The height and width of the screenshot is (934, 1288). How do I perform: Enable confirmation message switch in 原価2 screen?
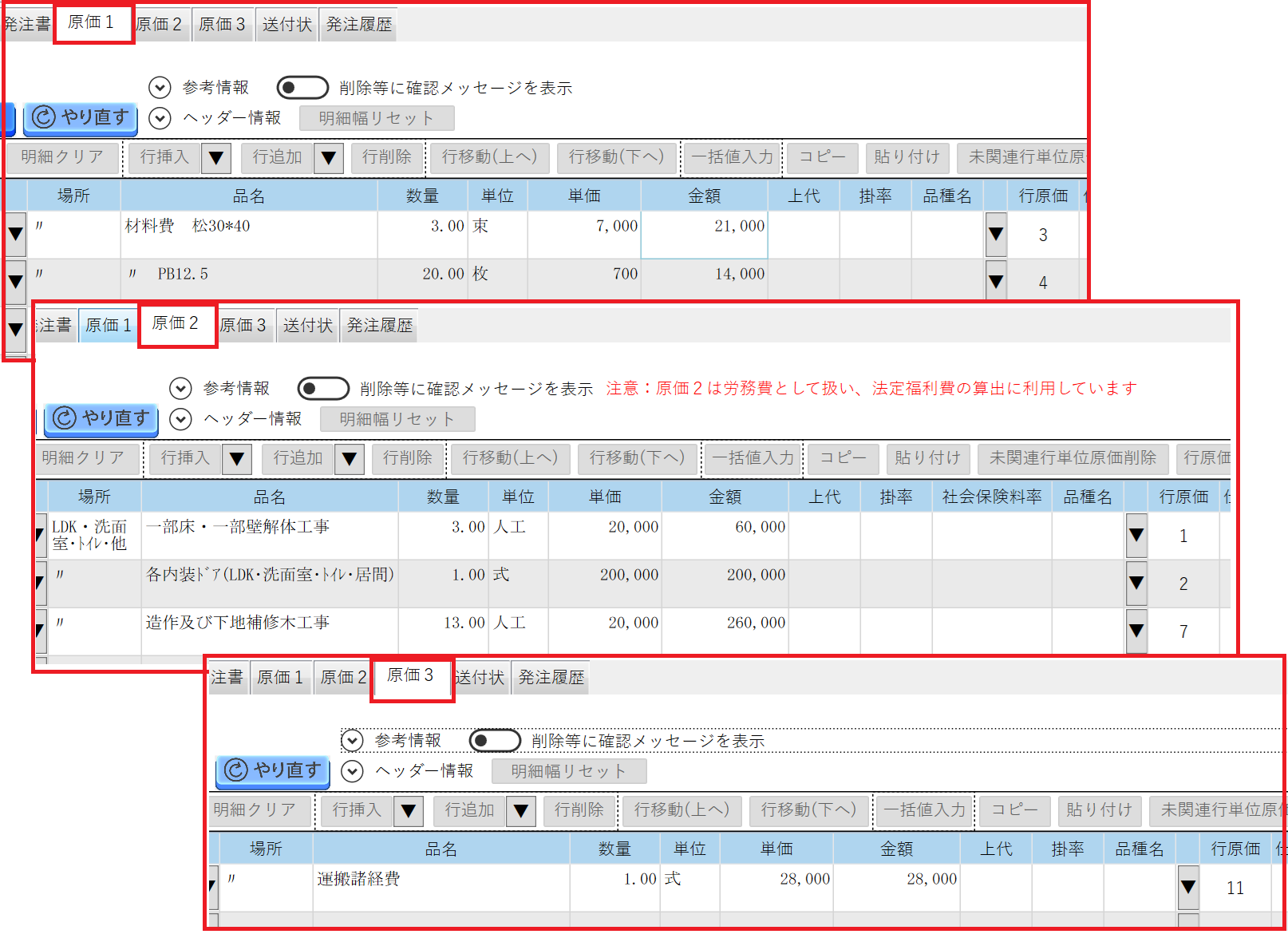[x=323, y=389]
